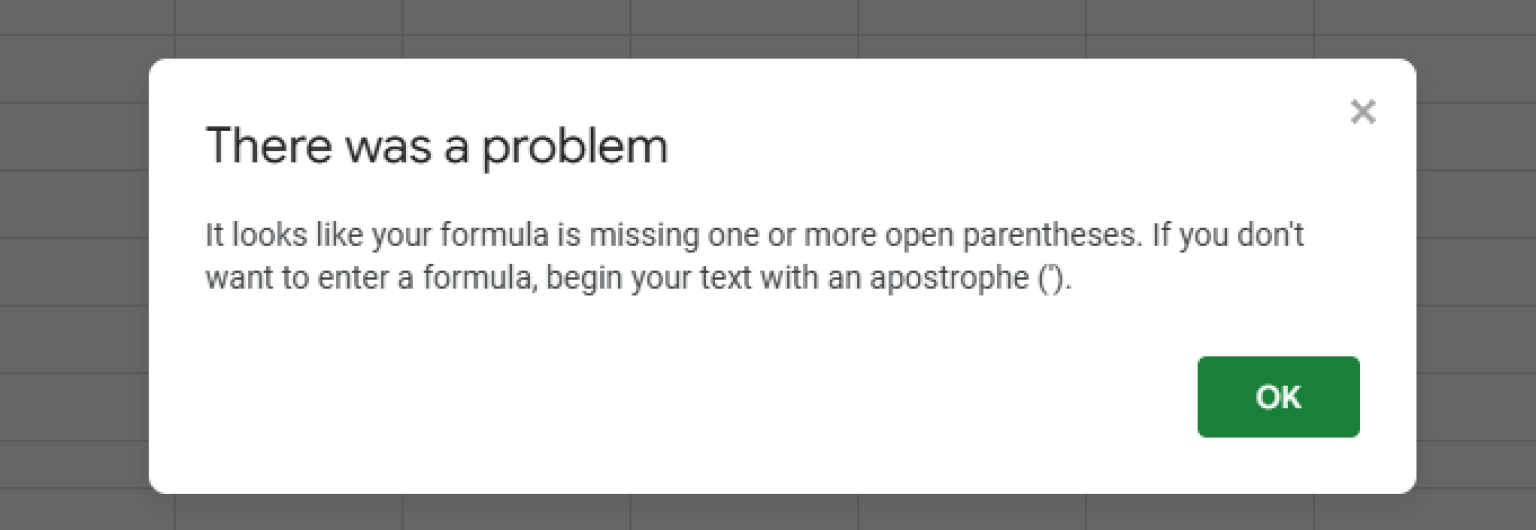Image resolution: width=1536 pixels, height=530 pixels.
Task: Click the word "formula" in the first line
Action: tap(468, 237)
